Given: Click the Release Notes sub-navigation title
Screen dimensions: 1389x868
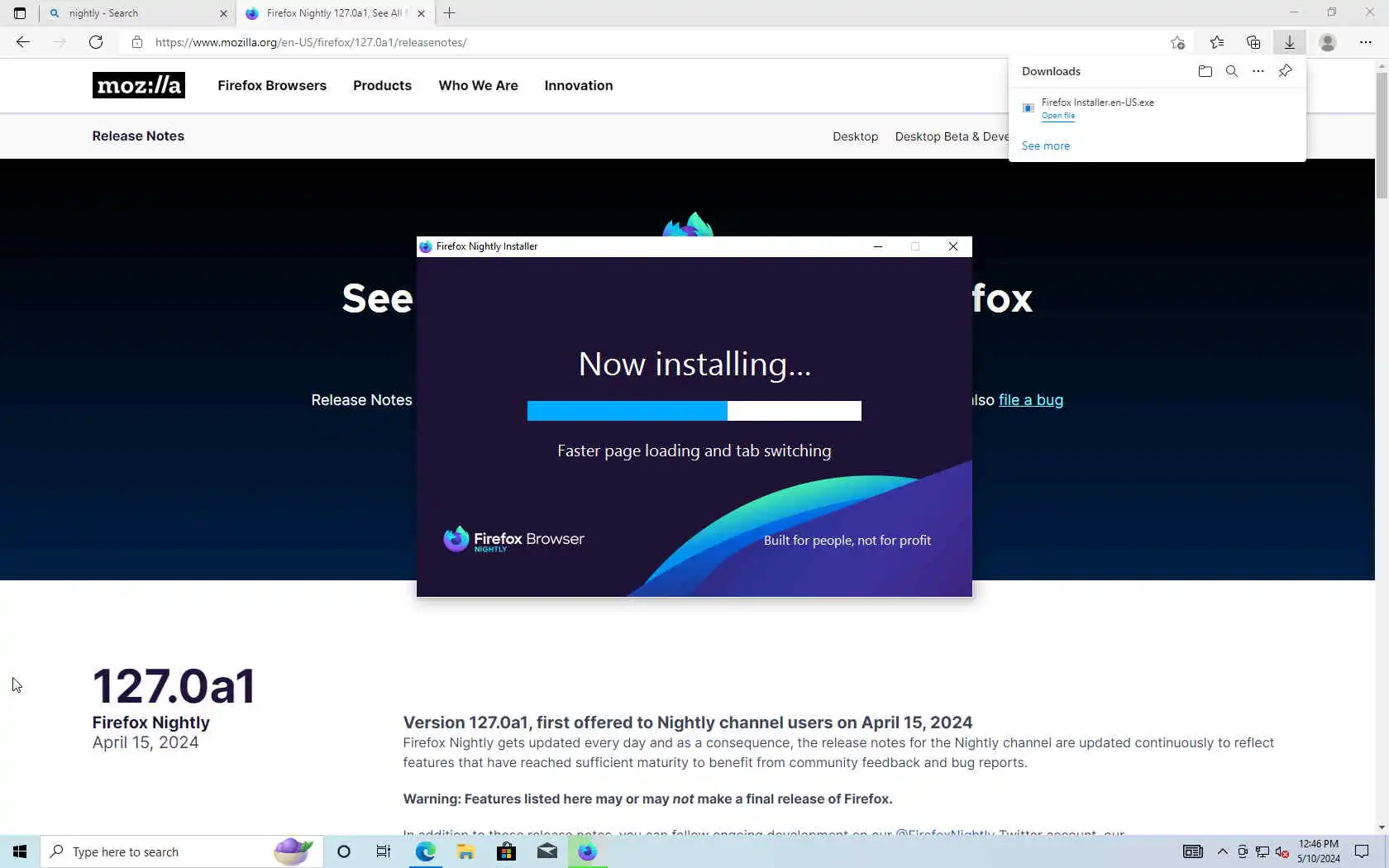Looking at the screenshot, I should coord(138,136).
